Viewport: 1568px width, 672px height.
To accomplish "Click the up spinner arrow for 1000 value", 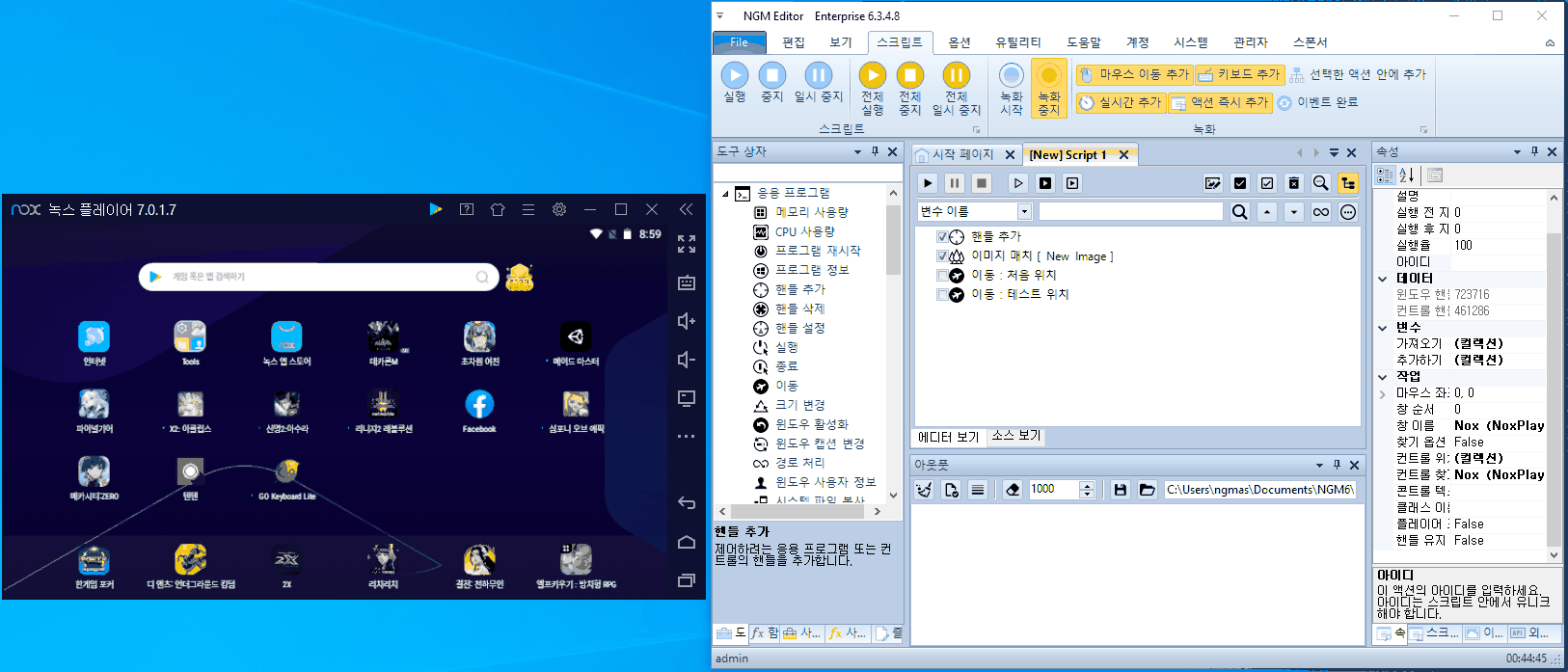I will coord(1088,485).
